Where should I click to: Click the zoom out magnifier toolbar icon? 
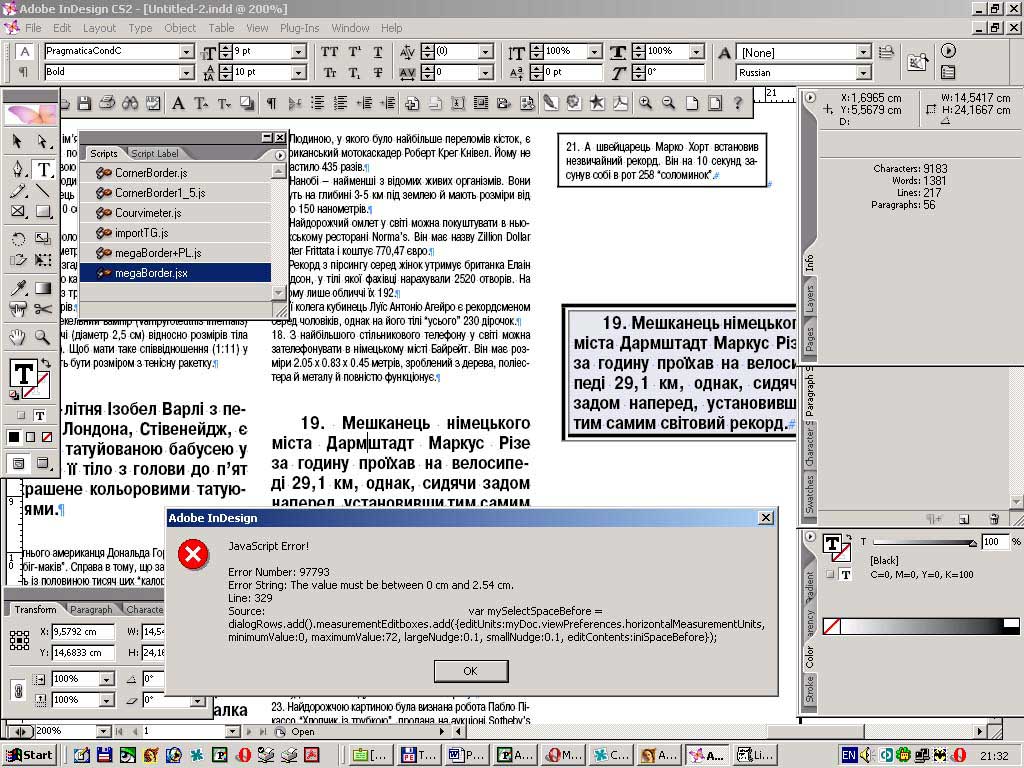(668, 103)
